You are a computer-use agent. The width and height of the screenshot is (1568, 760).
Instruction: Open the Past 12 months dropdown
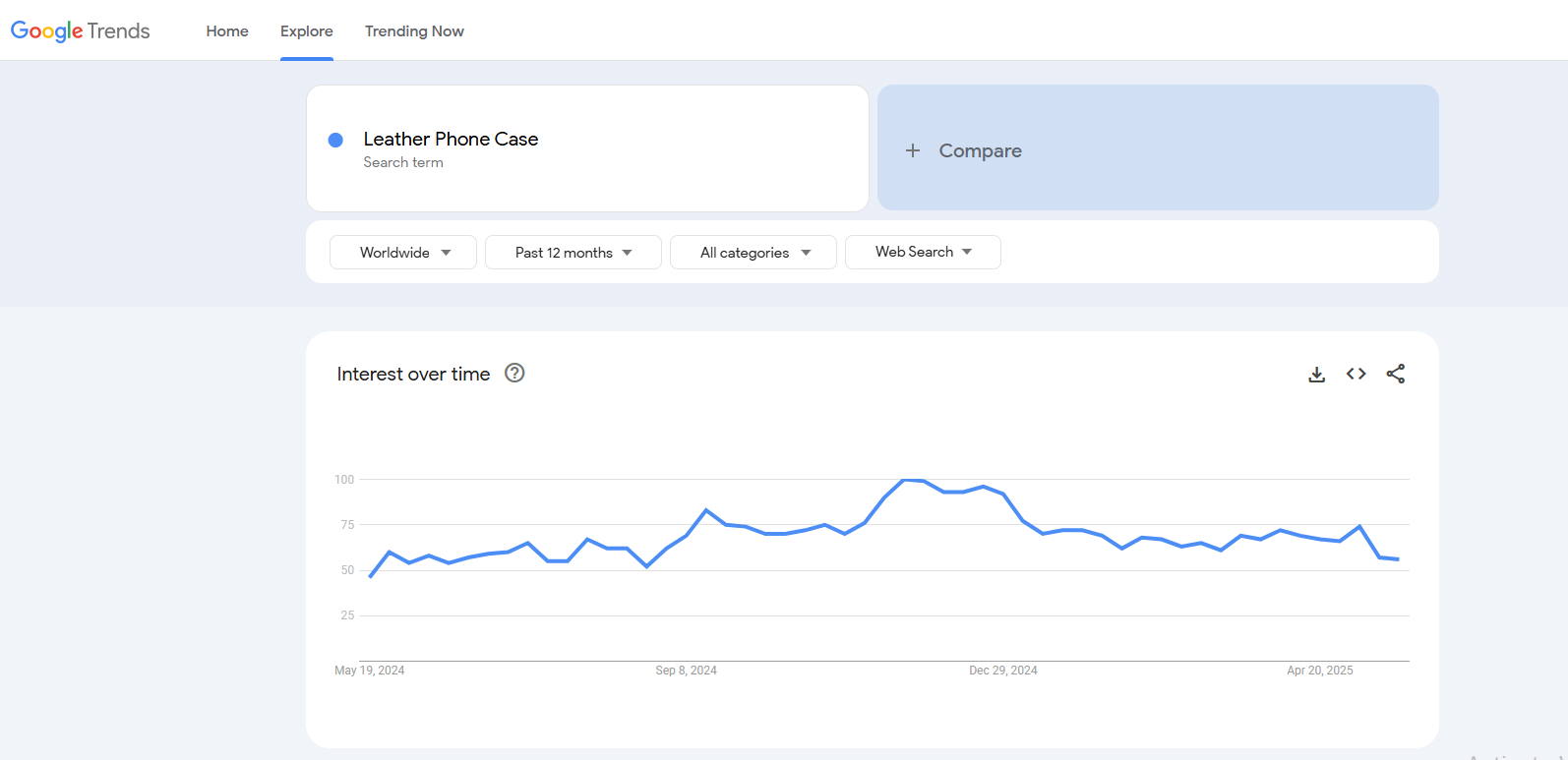pos(573,253)
